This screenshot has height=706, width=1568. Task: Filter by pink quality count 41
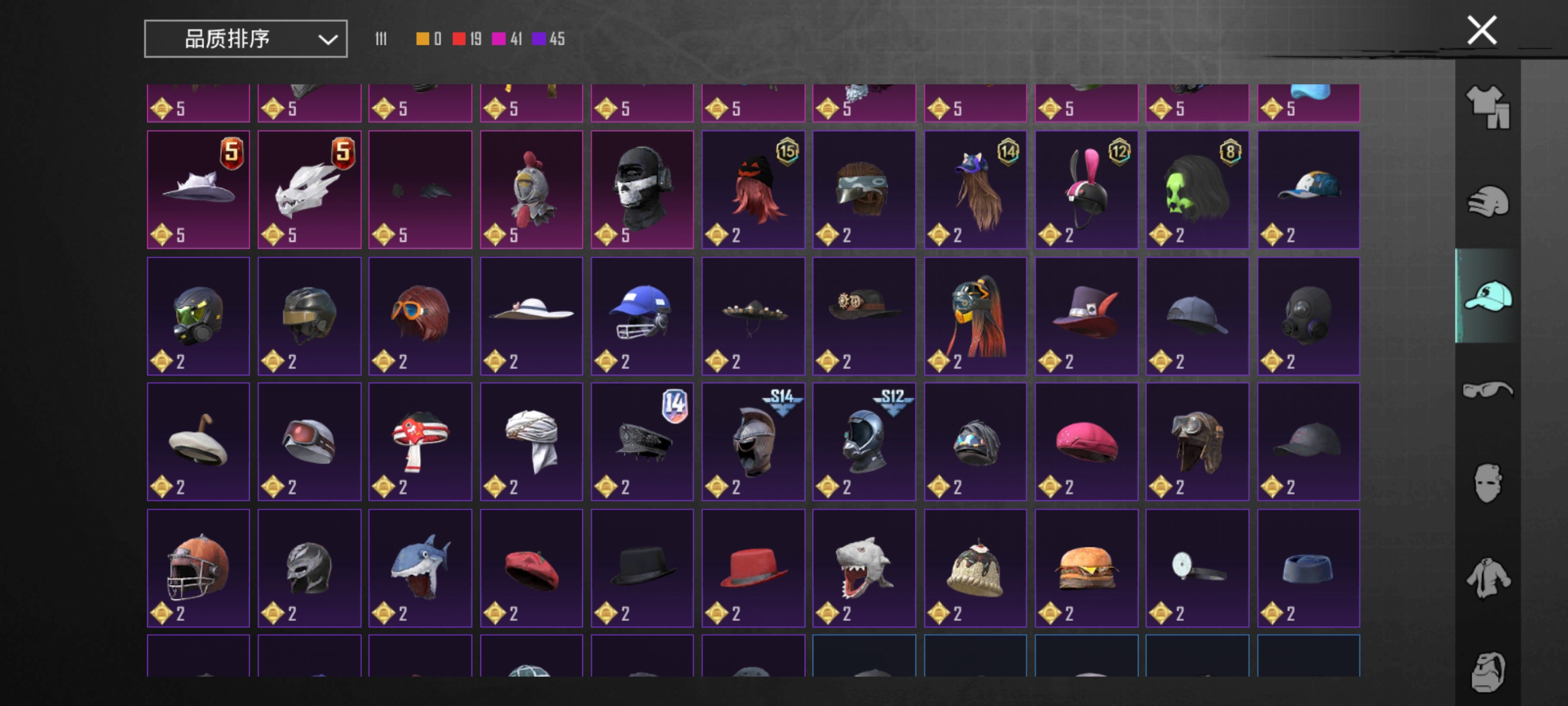click(x=507, y=39)
